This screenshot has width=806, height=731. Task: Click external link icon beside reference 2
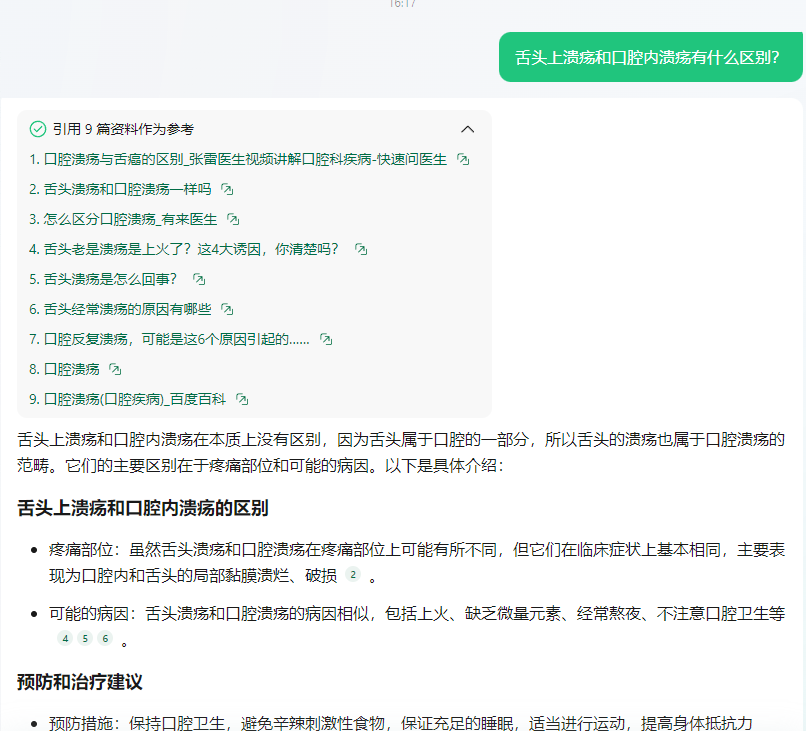pos(227,189)
